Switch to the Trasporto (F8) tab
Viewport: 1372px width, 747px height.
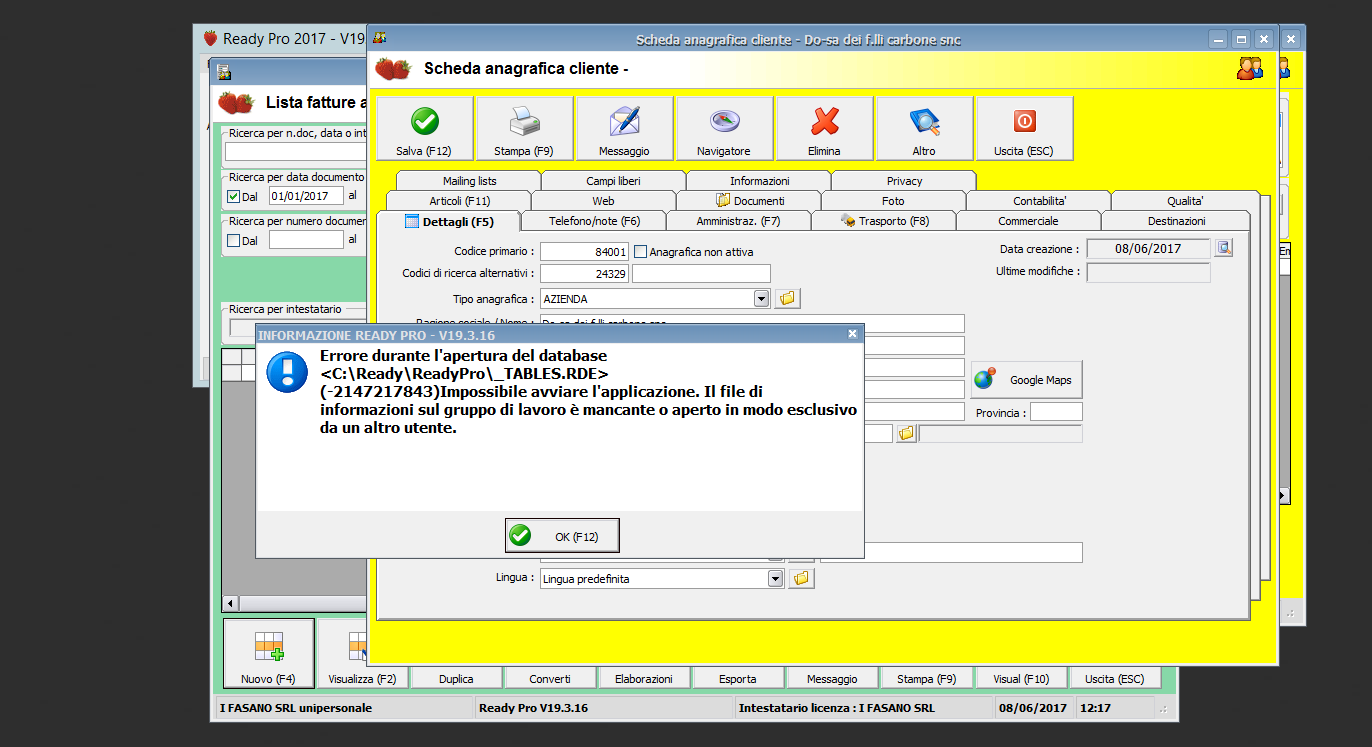884,221
